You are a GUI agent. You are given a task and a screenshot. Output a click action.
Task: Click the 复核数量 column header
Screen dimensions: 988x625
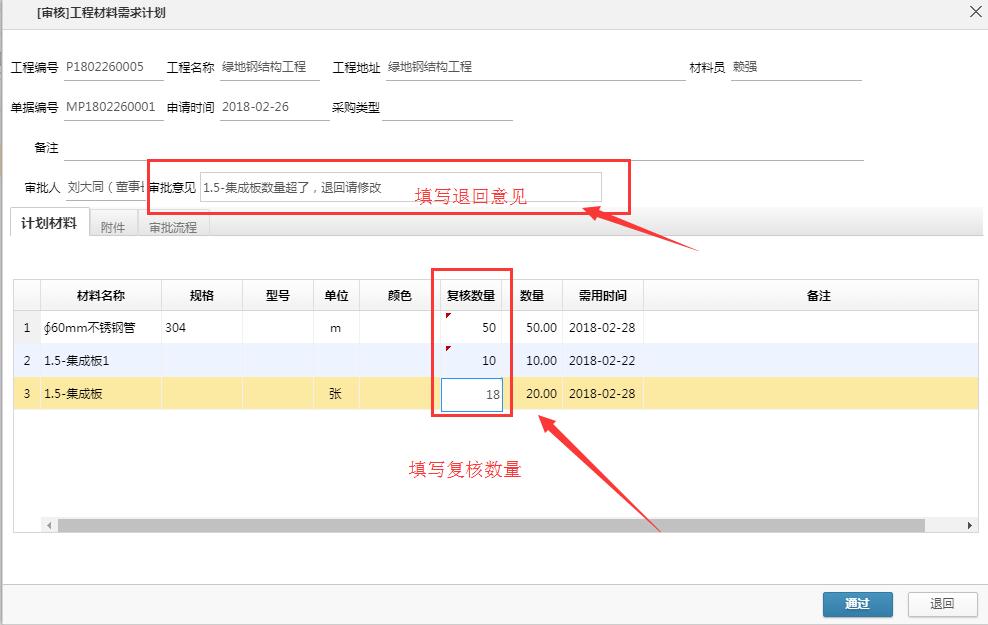[x=471, y=295]
